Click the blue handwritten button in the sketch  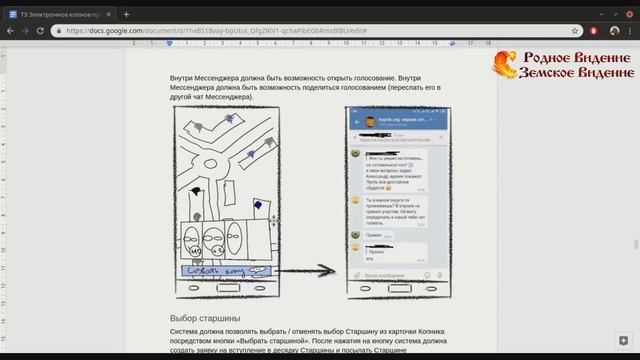click(226, 271)
